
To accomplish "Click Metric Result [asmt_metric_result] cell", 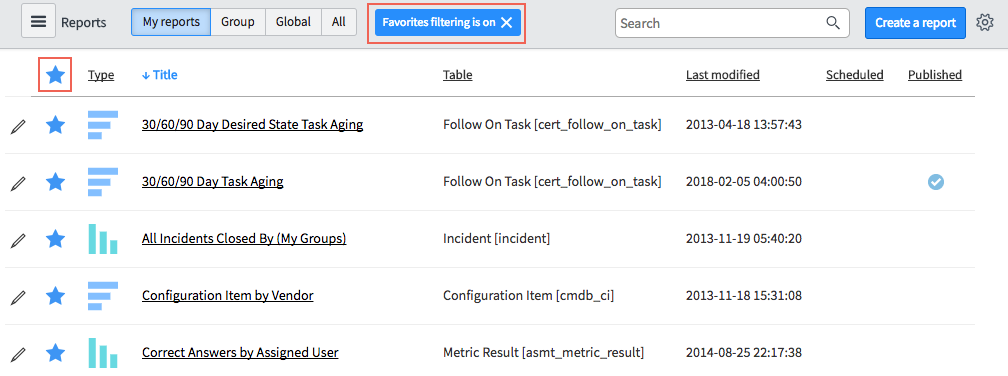I will (x=543, y=352).
